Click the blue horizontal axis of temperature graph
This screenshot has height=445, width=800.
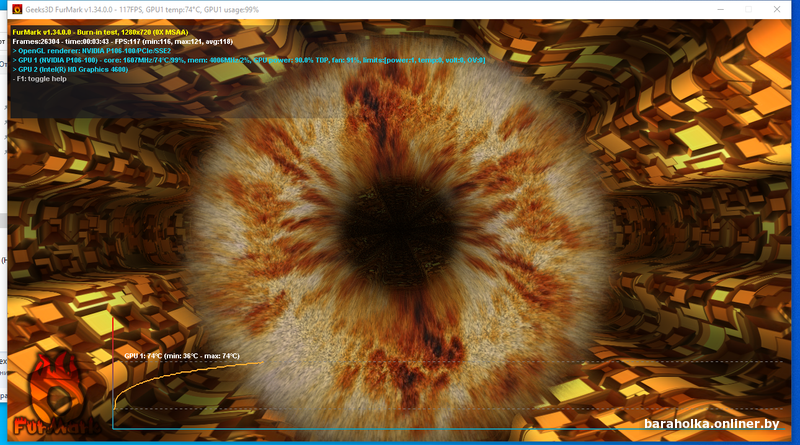tap(400, 430)
